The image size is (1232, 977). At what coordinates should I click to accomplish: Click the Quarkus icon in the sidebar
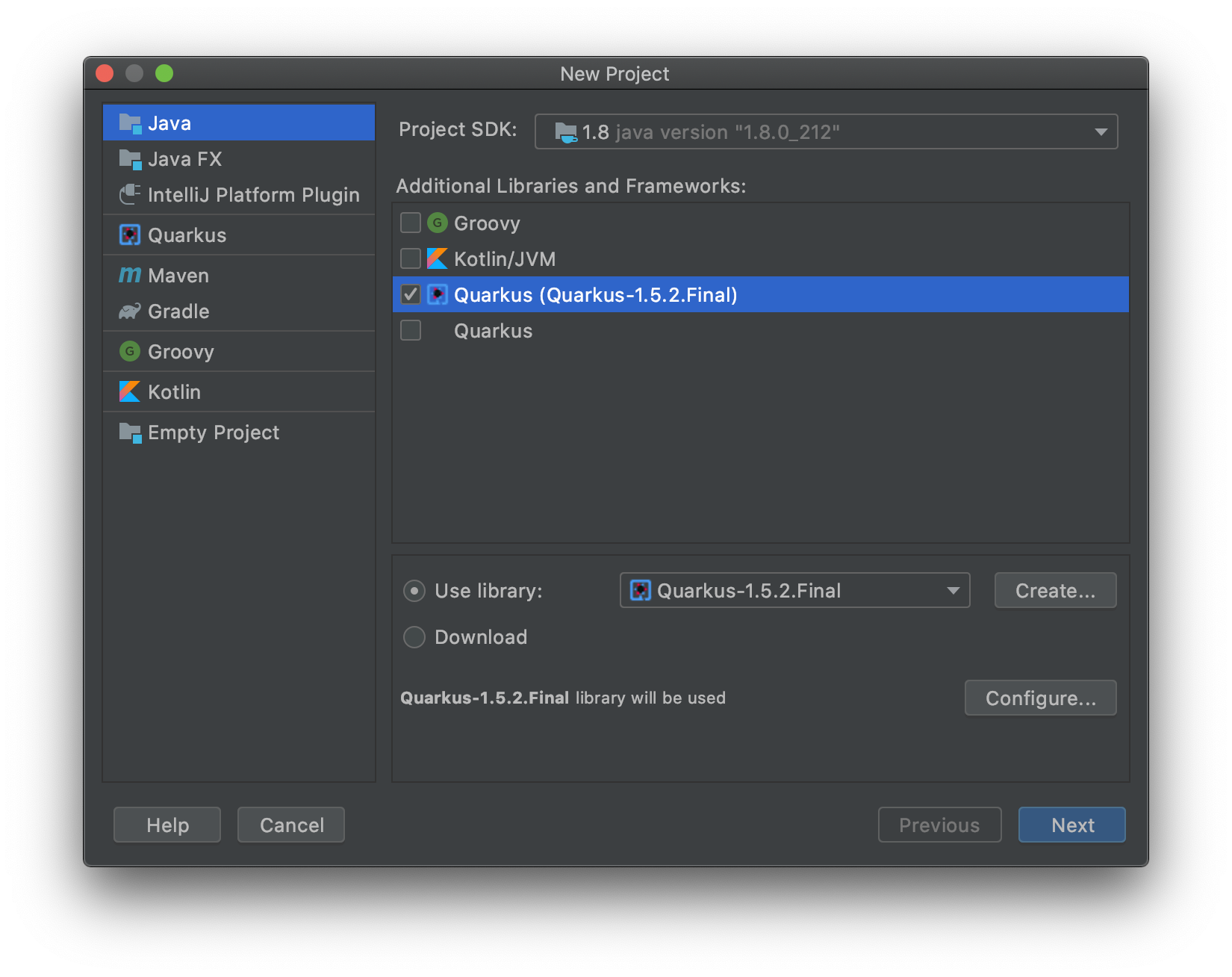coord(130,235)
